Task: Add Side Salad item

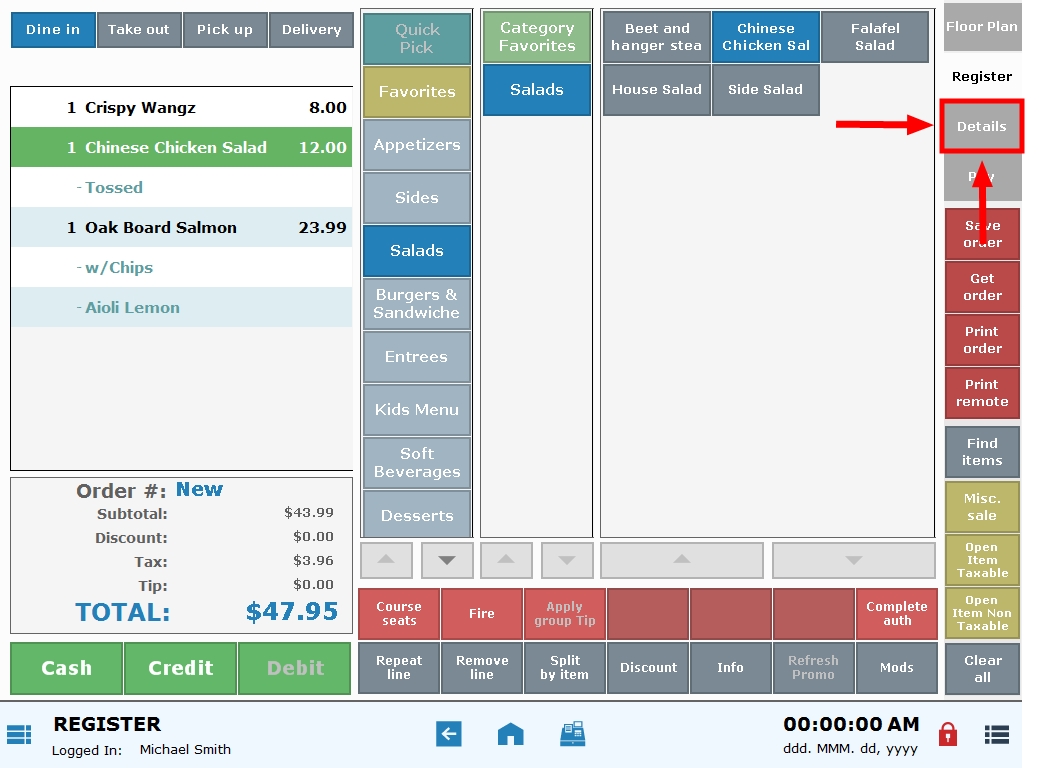Action: point(766,89)
